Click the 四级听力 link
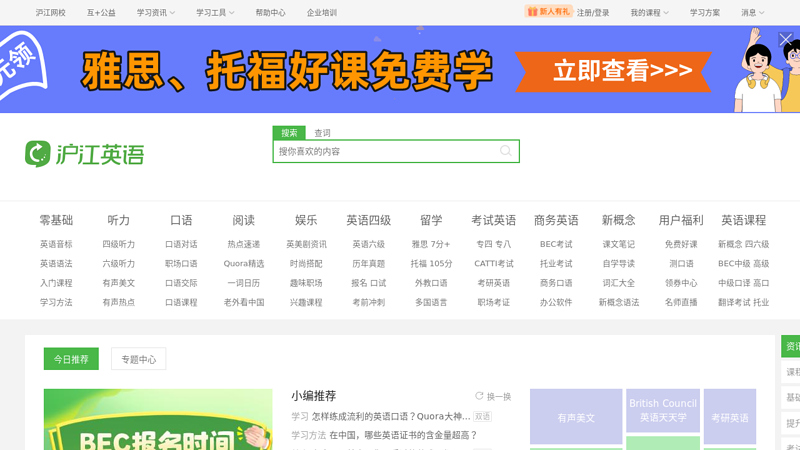 (118, 244)
